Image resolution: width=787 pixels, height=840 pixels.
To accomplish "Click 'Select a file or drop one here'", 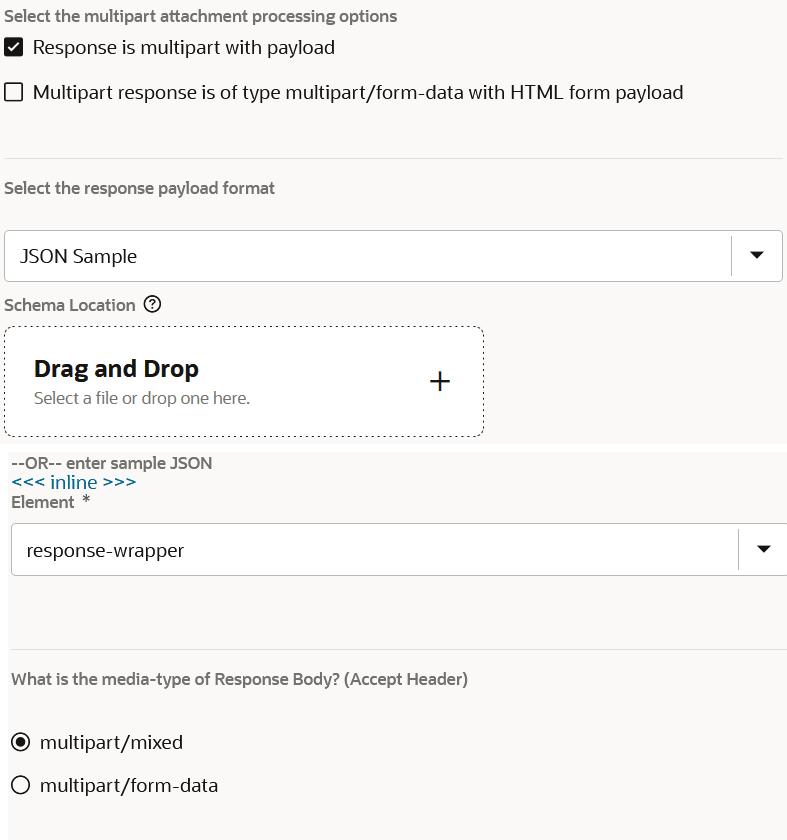I will [x=142, y=398].
